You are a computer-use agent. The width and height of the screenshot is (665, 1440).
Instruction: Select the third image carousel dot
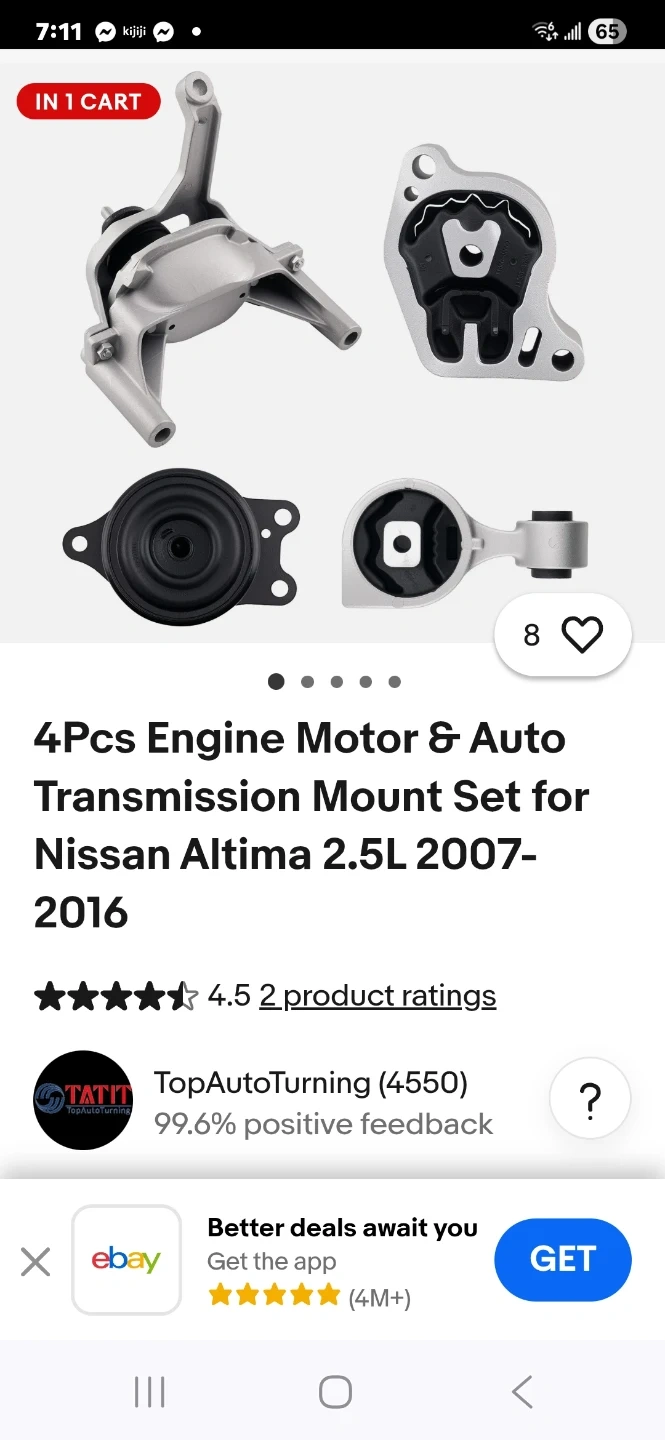337,682
